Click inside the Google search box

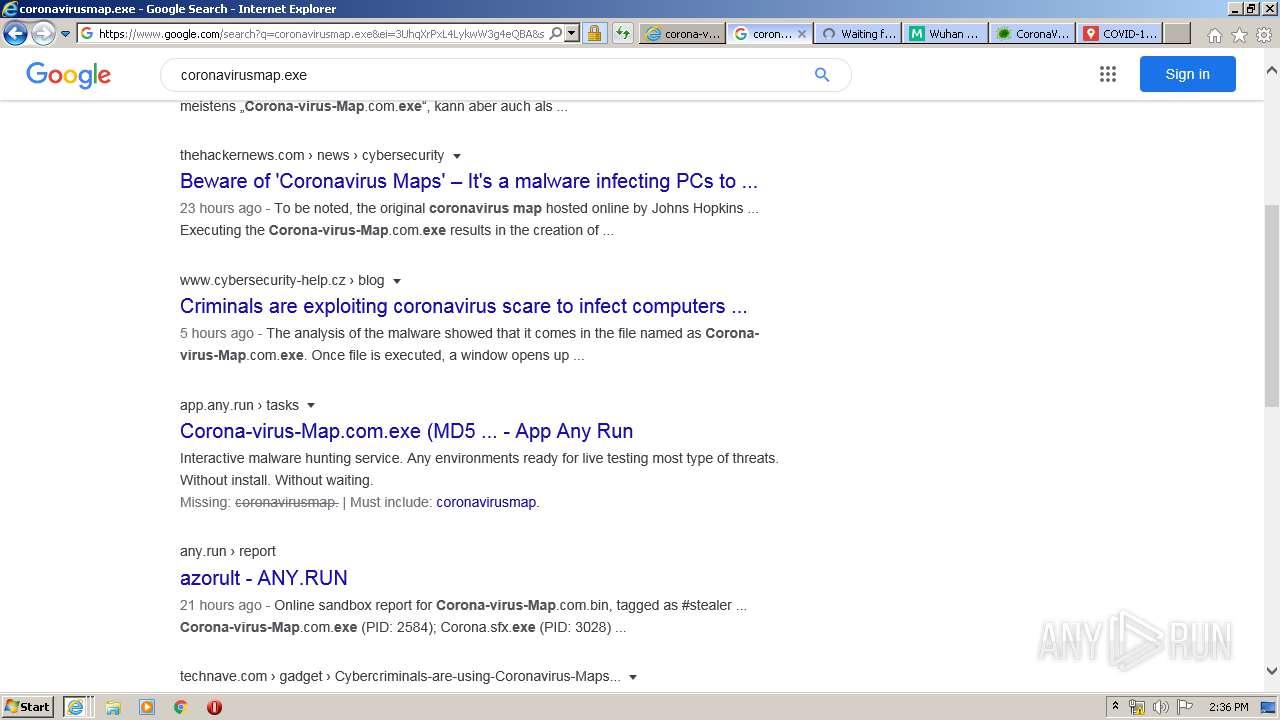click(490, 75)
